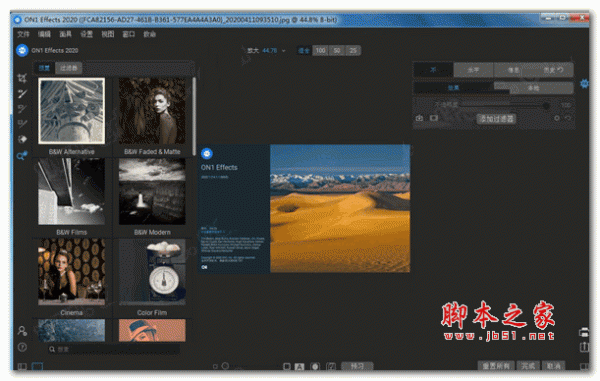The image size is (600, 381).
Task: Click the opacity slider handle in right panel
Action: click(x=546, y=105)
